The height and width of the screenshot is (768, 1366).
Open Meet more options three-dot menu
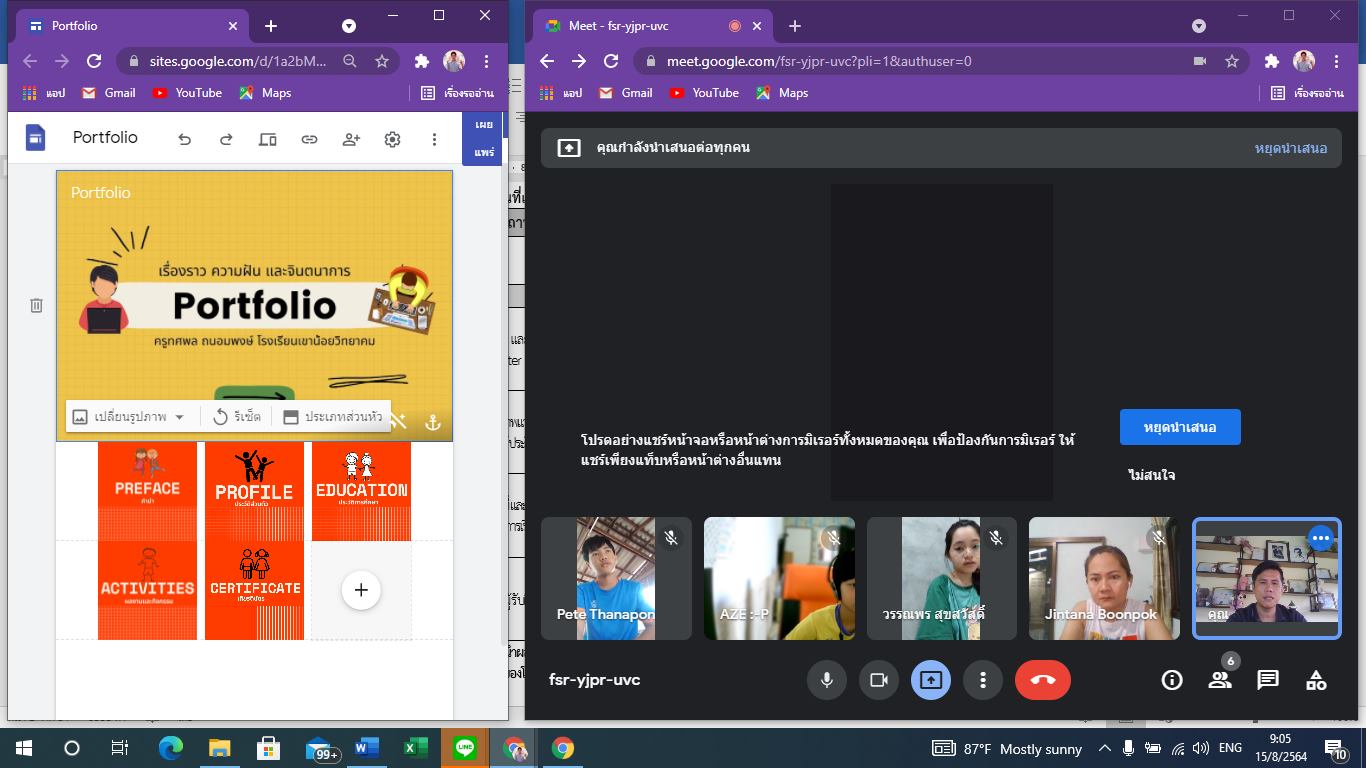tap(983, 680)
